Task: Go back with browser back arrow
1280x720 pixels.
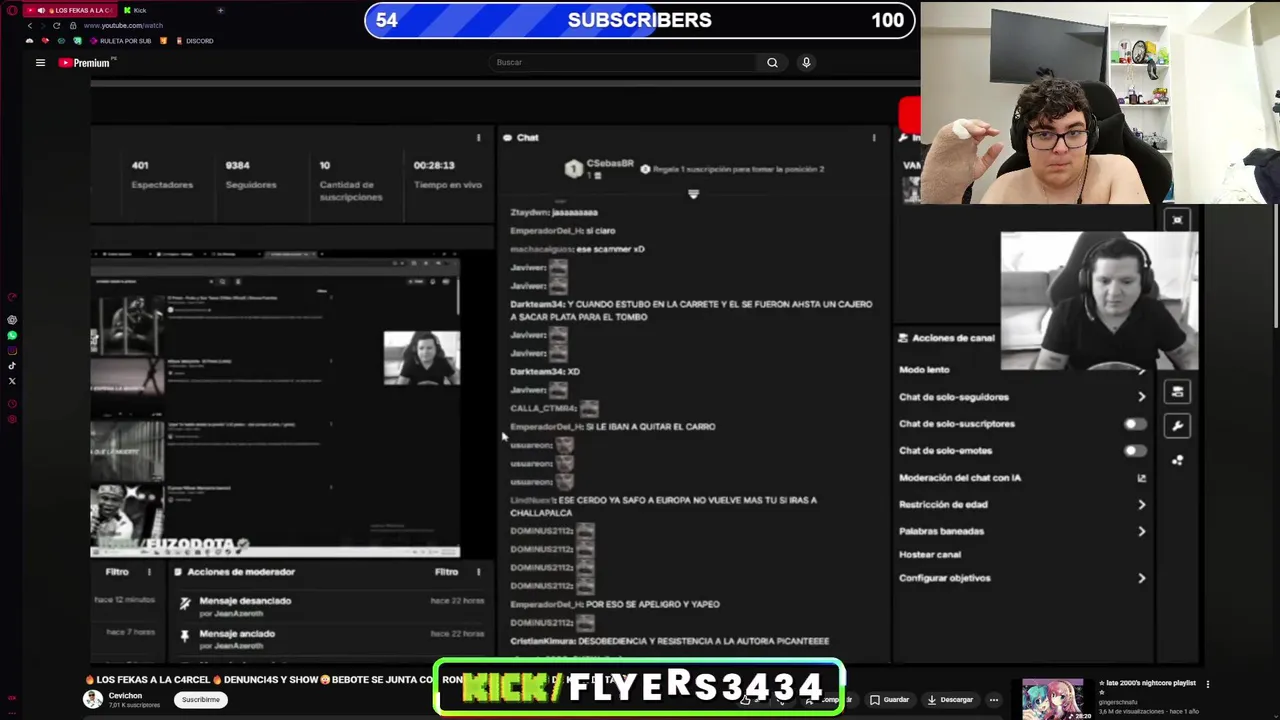Action: click(30, 25)
